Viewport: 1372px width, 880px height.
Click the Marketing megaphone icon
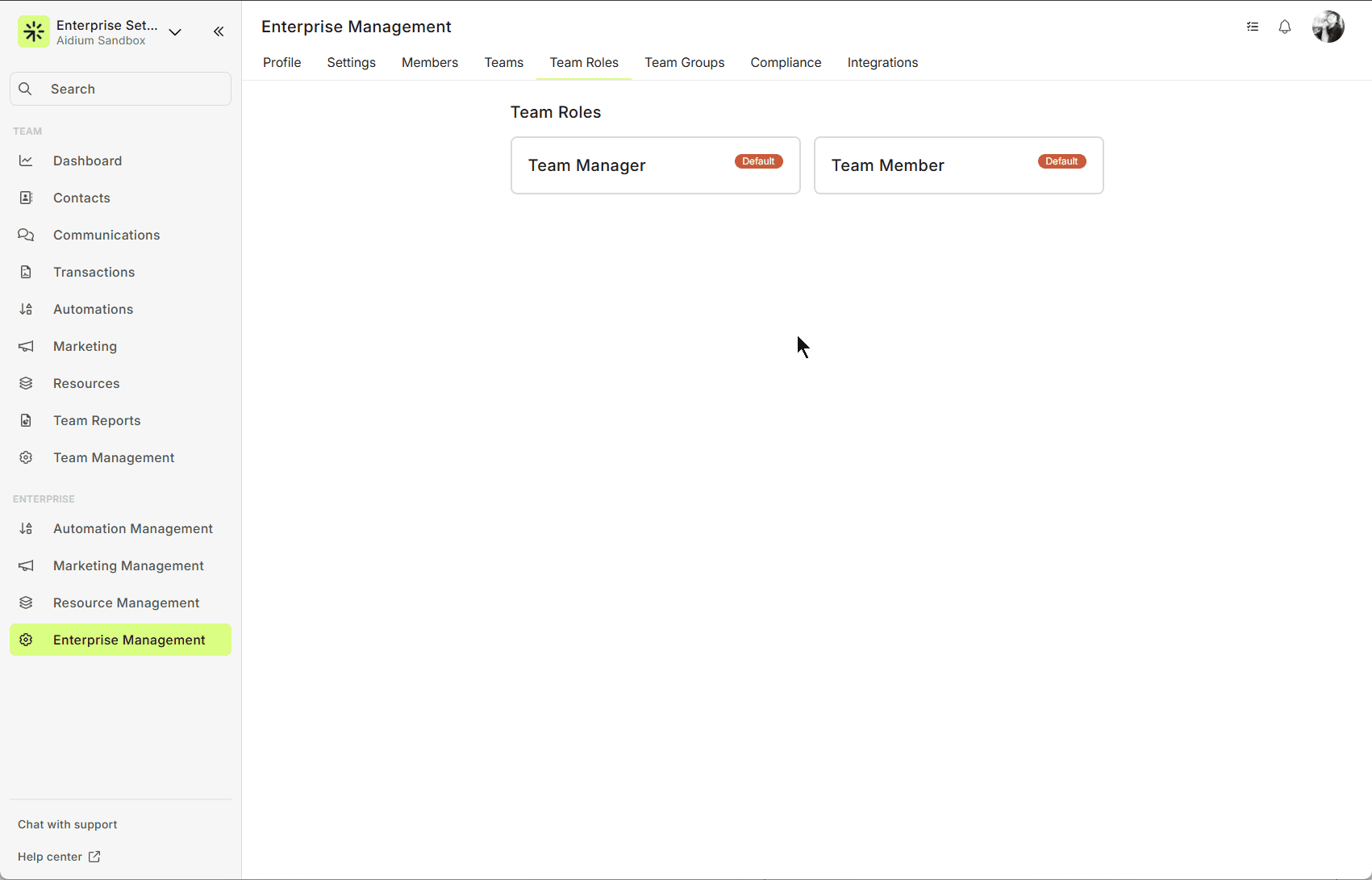coord(26,346)
